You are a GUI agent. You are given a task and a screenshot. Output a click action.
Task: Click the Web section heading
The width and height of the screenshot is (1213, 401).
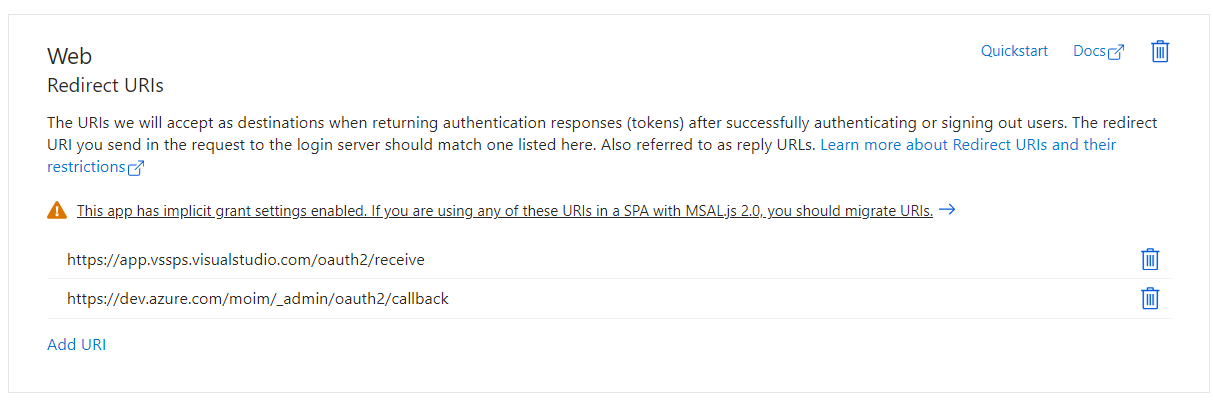point(70,57)
